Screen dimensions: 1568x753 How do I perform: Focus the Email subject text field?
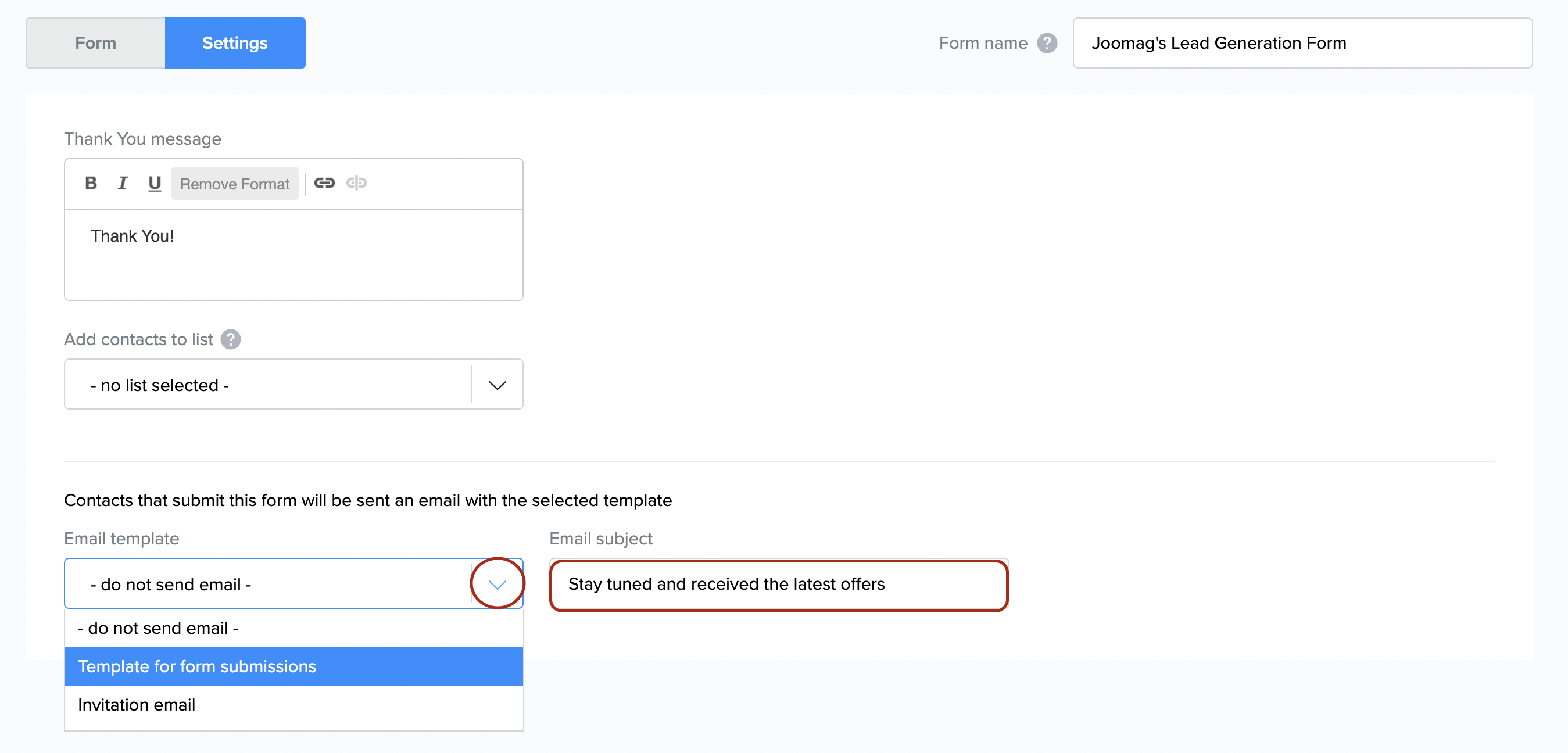click(x=779, y=585)
